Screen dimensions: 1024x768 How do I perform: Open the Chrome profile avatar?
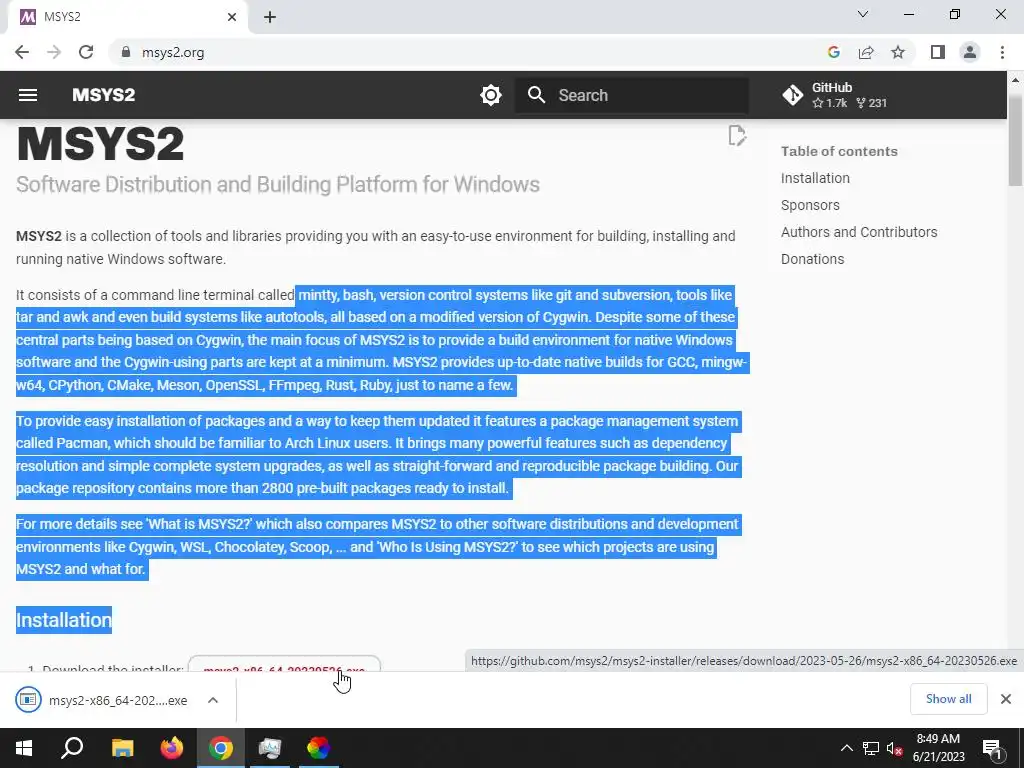[x=970, y=52]
